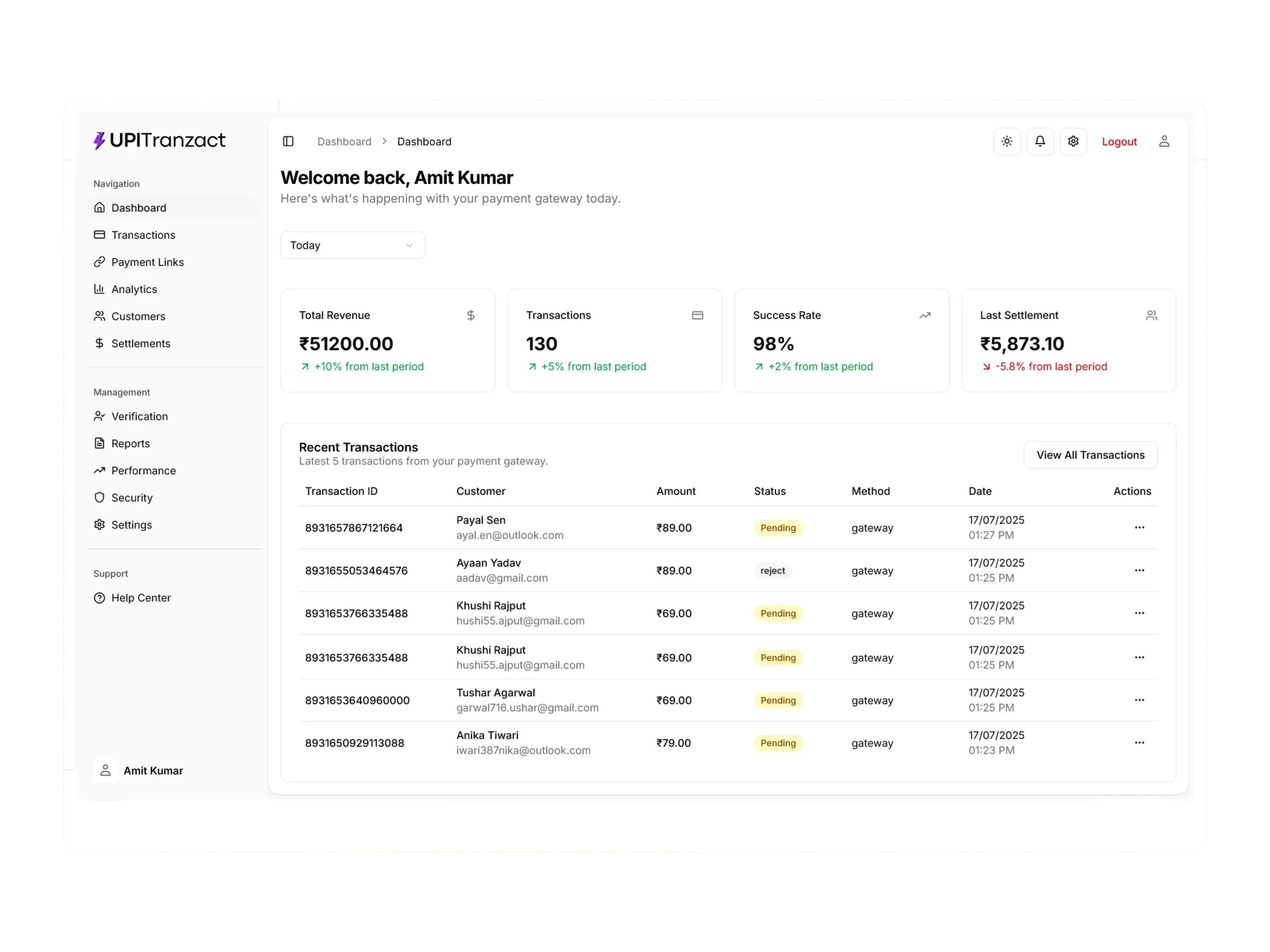Click View All Transactions button

pyautogui.click(x=1090, y=455)
